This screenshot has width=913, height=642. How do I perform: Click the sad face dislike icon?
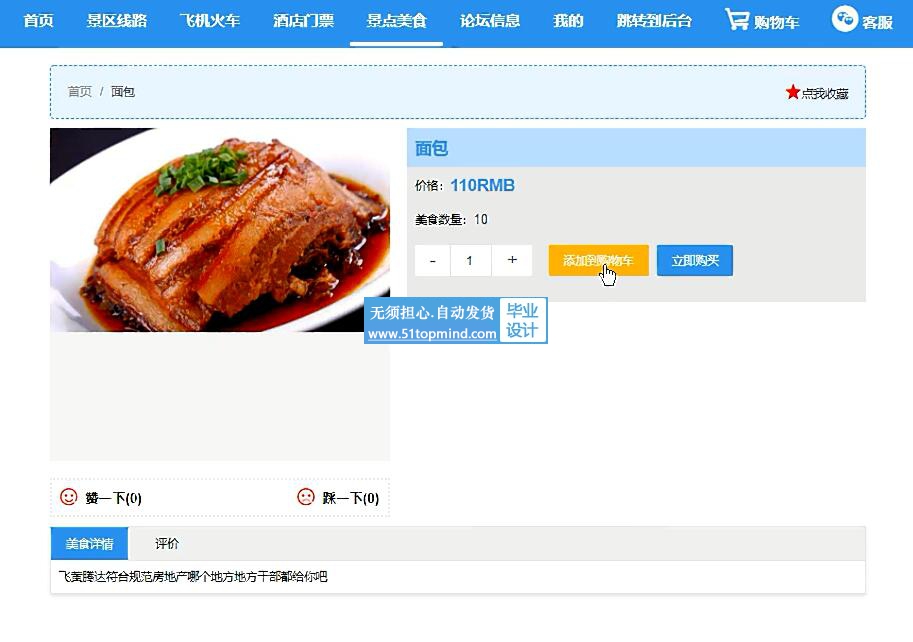click(x=306, y=496)
